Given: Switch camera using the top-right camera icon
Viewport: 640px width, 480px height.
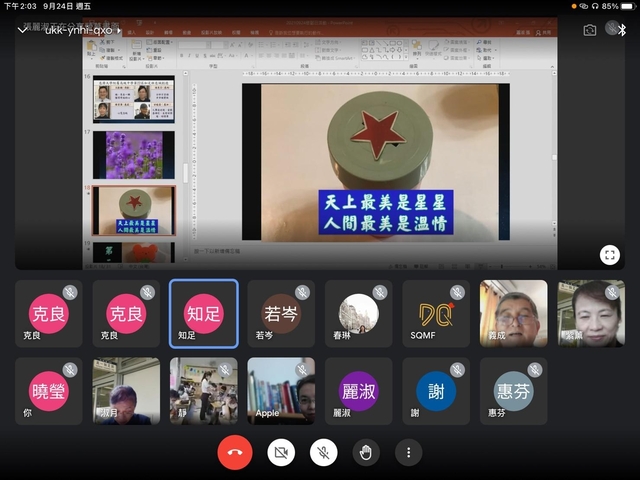Looking at the screenshot, I should [x=590, y=30].
